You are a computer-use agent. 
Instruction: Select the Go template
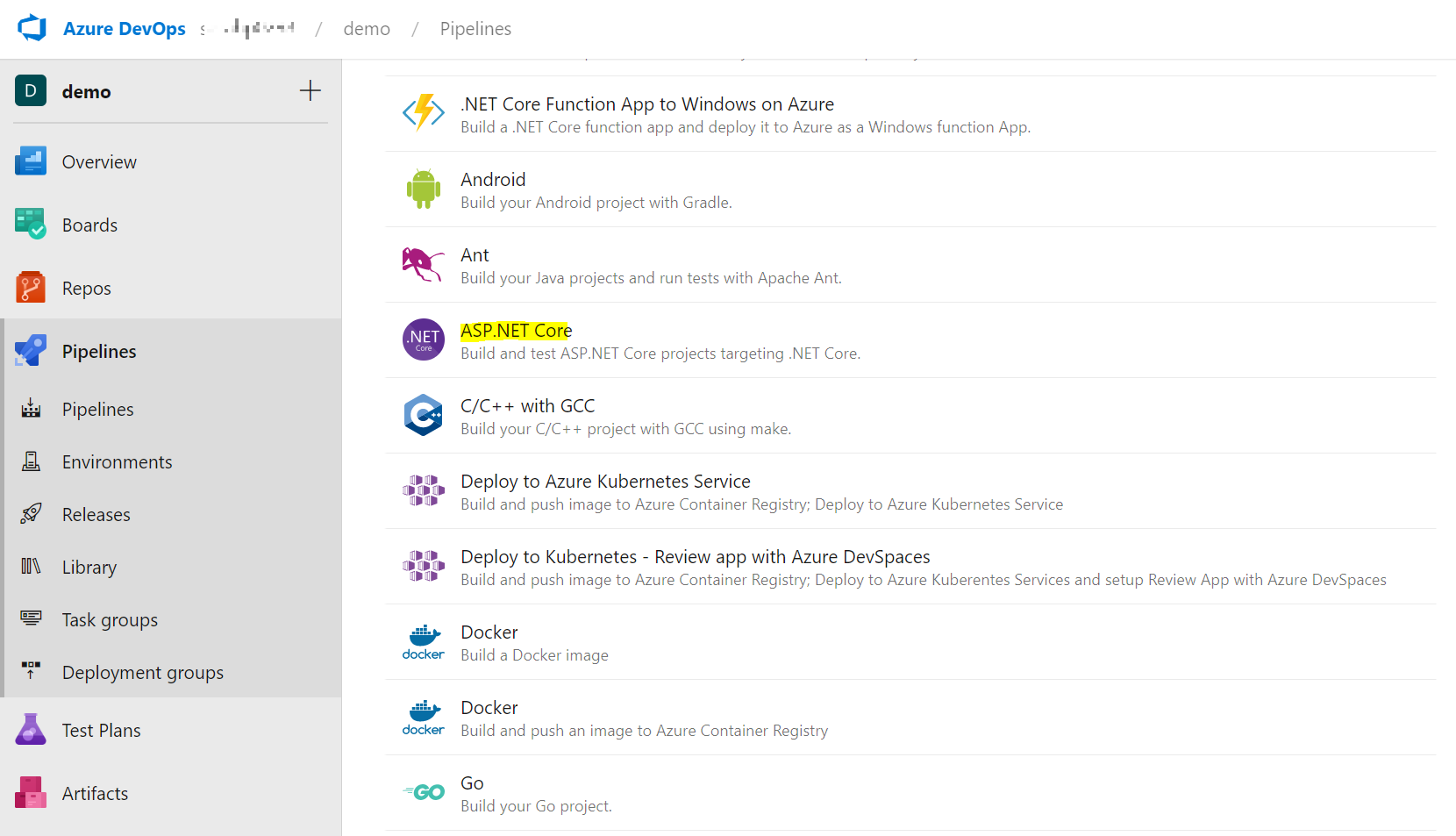pos(911,793)
